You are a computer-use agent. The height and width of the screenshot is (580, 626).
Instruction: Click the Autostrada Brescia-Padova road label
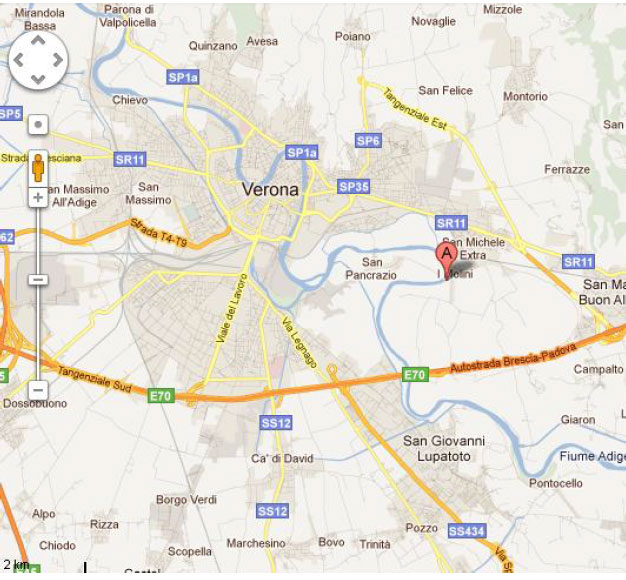coord(513,358)
